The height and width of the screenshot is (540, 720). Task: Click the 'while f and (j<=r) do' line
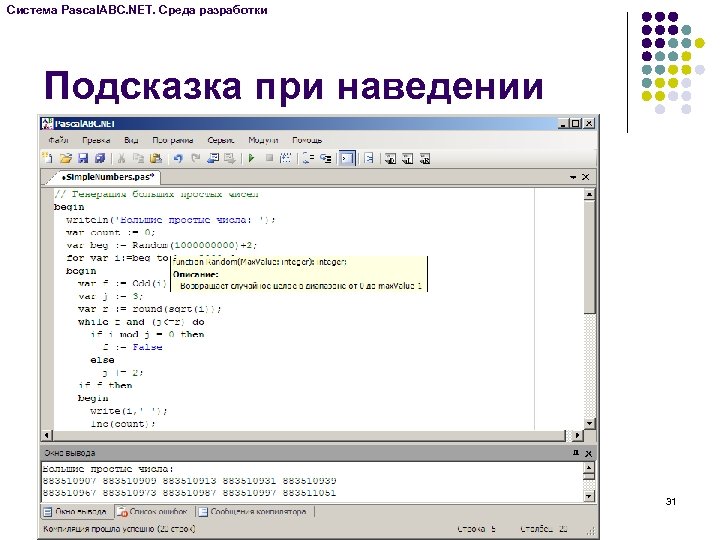(141, 321)
